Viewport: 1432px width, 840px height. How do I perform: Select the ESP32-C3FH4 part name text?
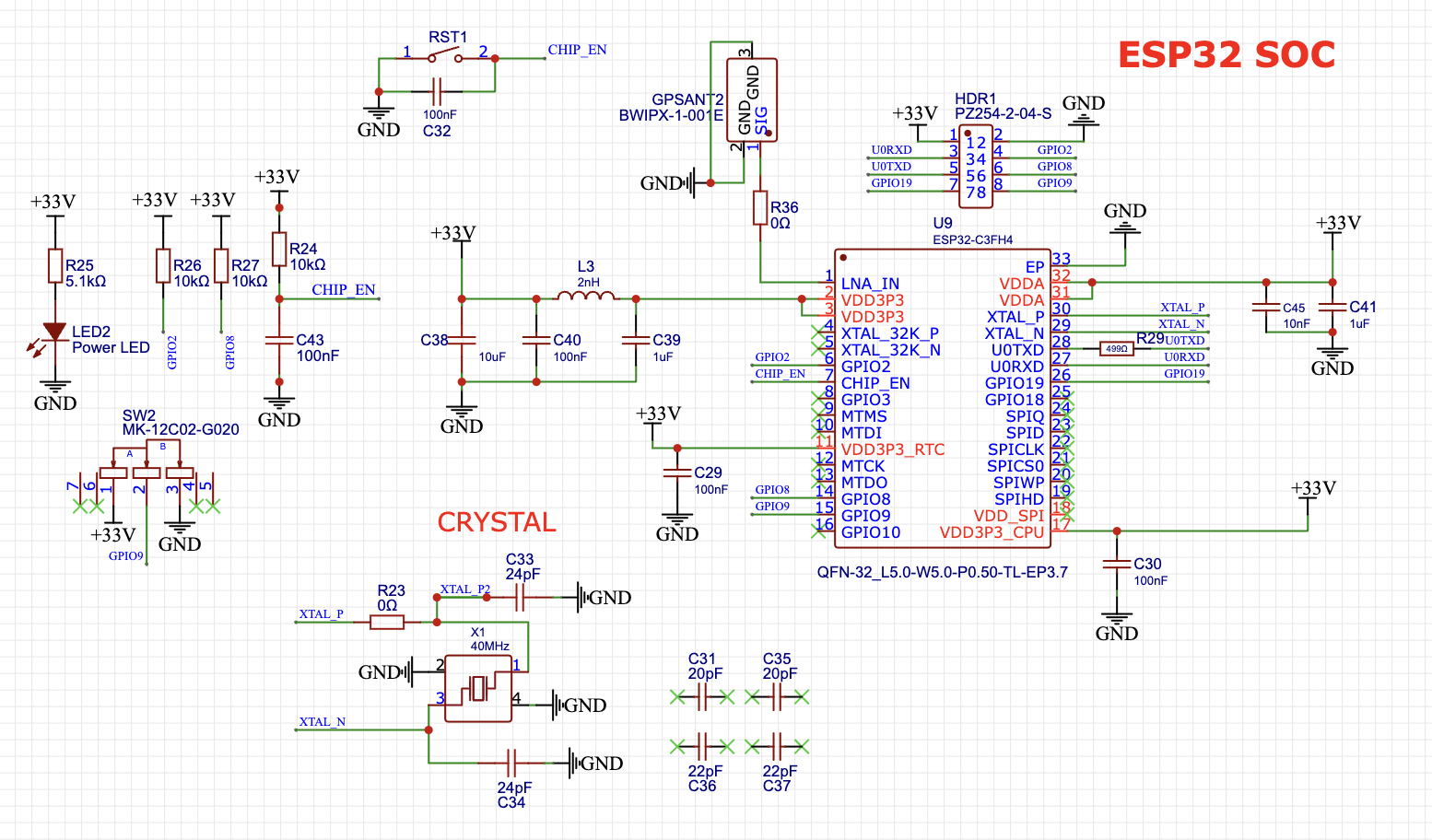point(972,239)
